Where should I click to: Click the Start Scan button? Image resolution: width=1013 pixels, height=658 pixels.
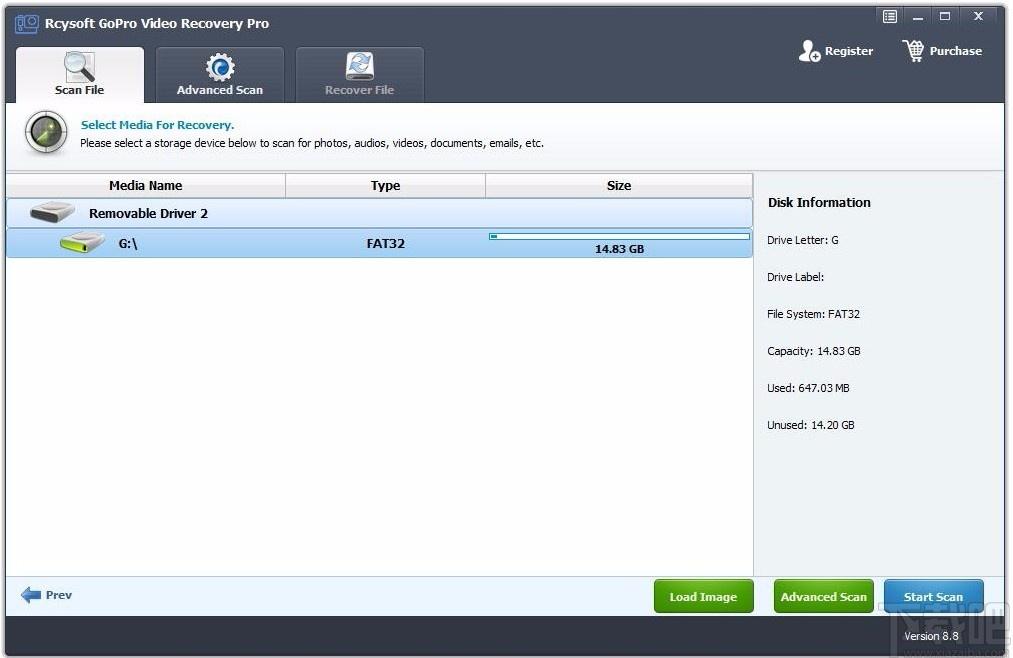pyautogui.click(x=934, y=597)
